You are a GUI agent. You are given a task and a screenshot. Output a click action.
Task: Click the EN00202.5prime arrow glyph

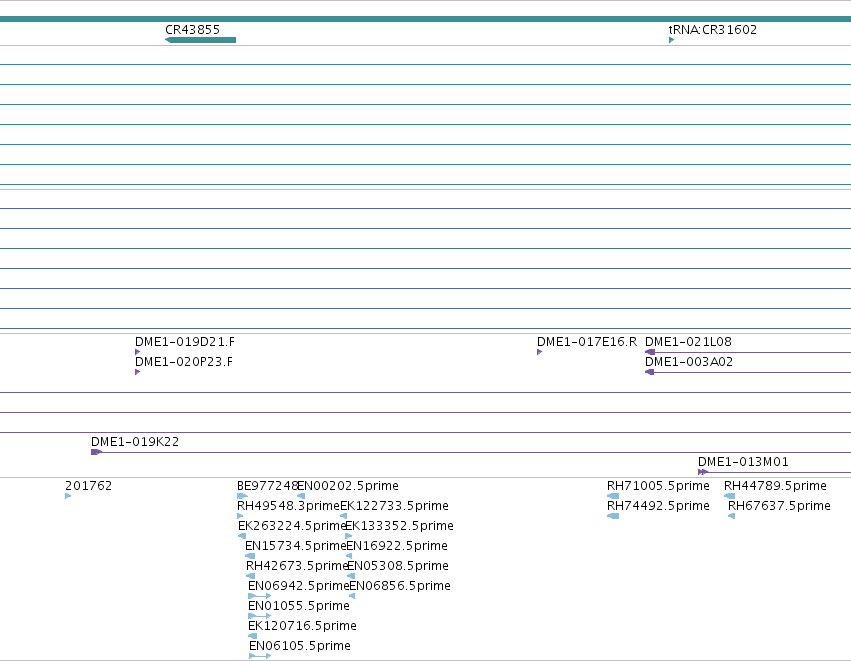[301, 495]
